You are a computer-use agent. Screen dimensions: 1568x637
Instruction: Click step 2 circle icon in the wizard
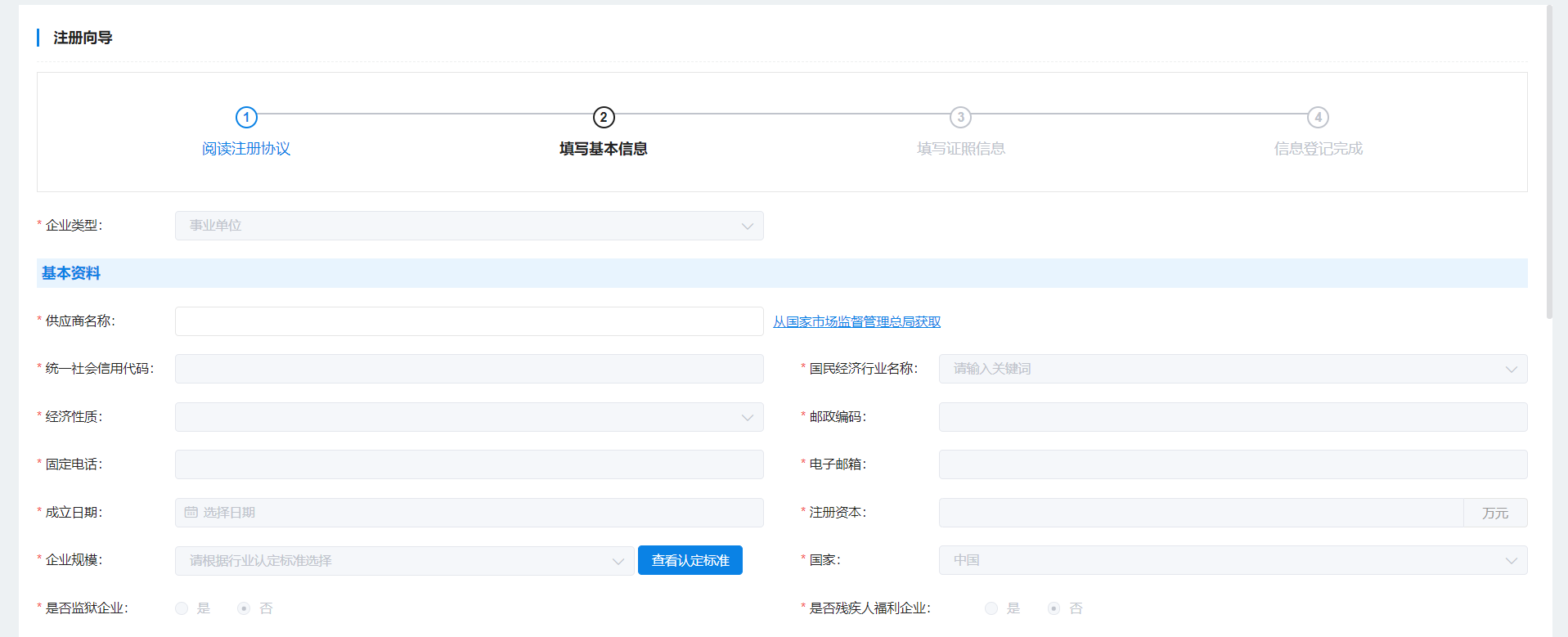604,117
